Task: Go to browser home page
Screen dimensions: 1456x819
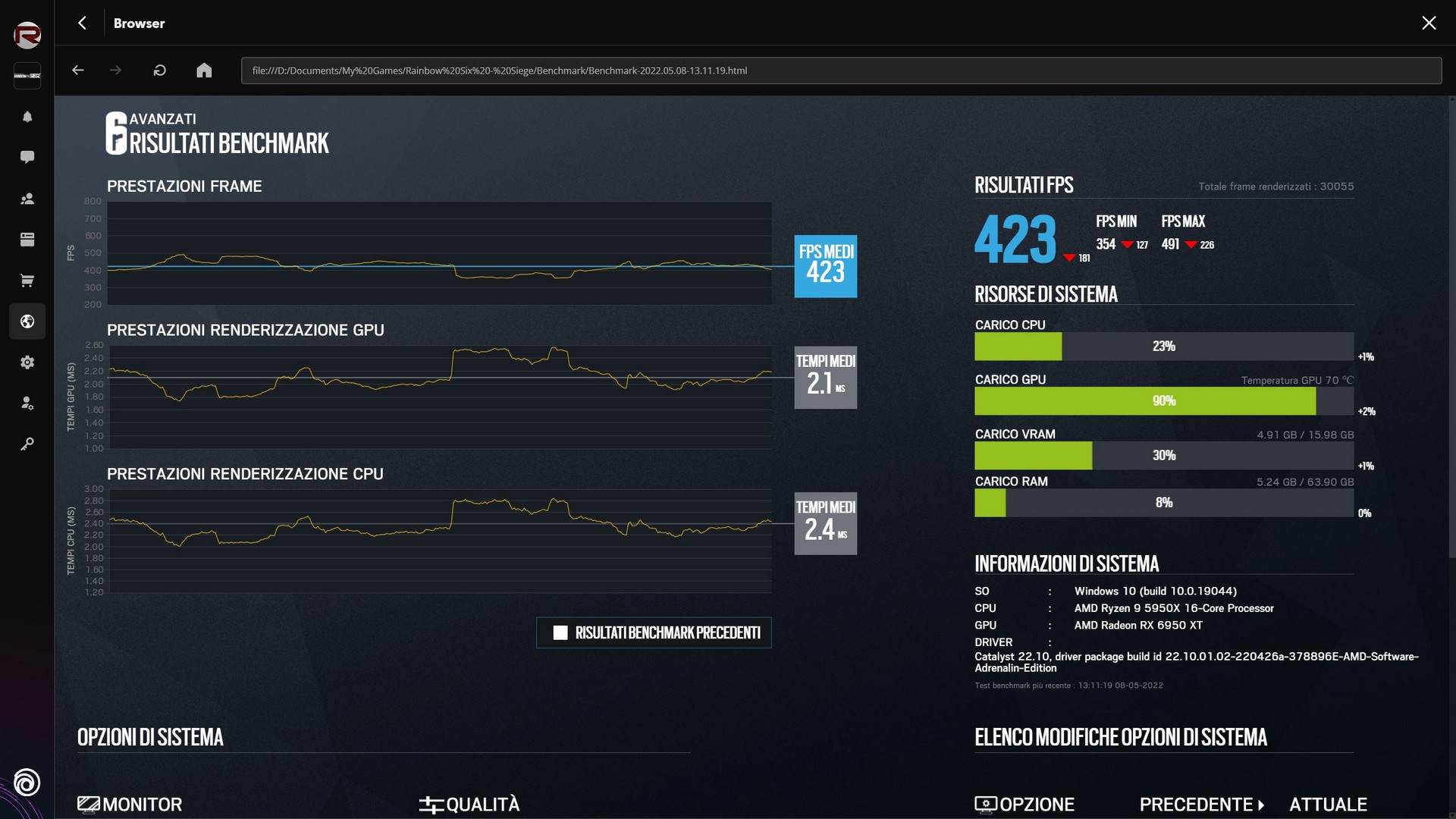Action: pos(204,71)
